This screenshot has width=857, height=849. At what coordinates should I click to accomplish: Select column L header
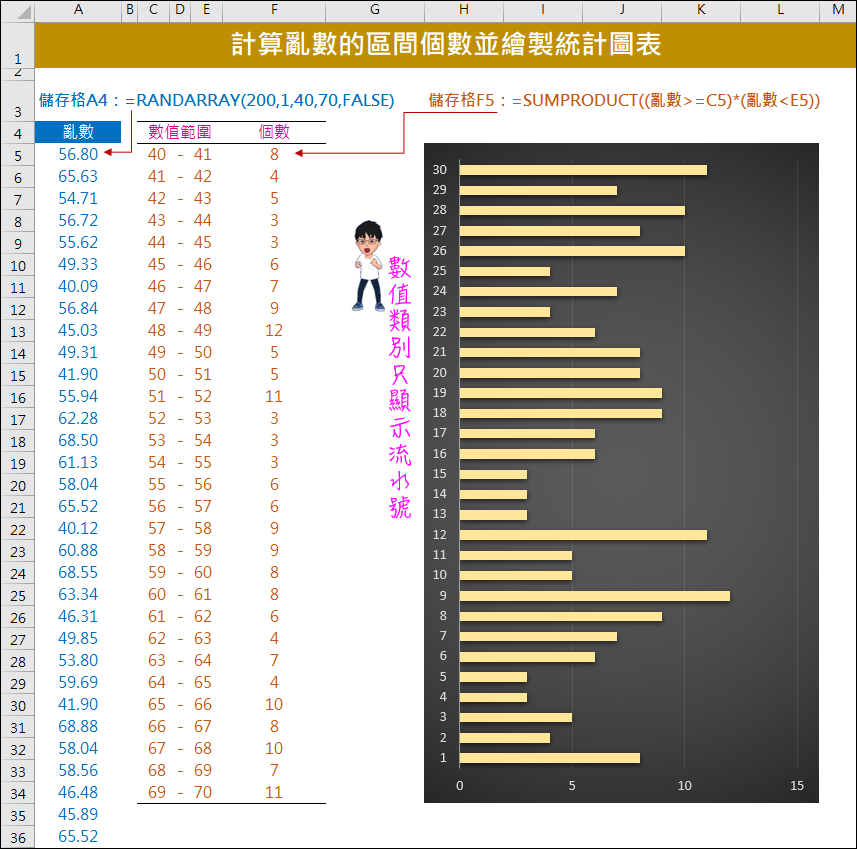(780, 9)
